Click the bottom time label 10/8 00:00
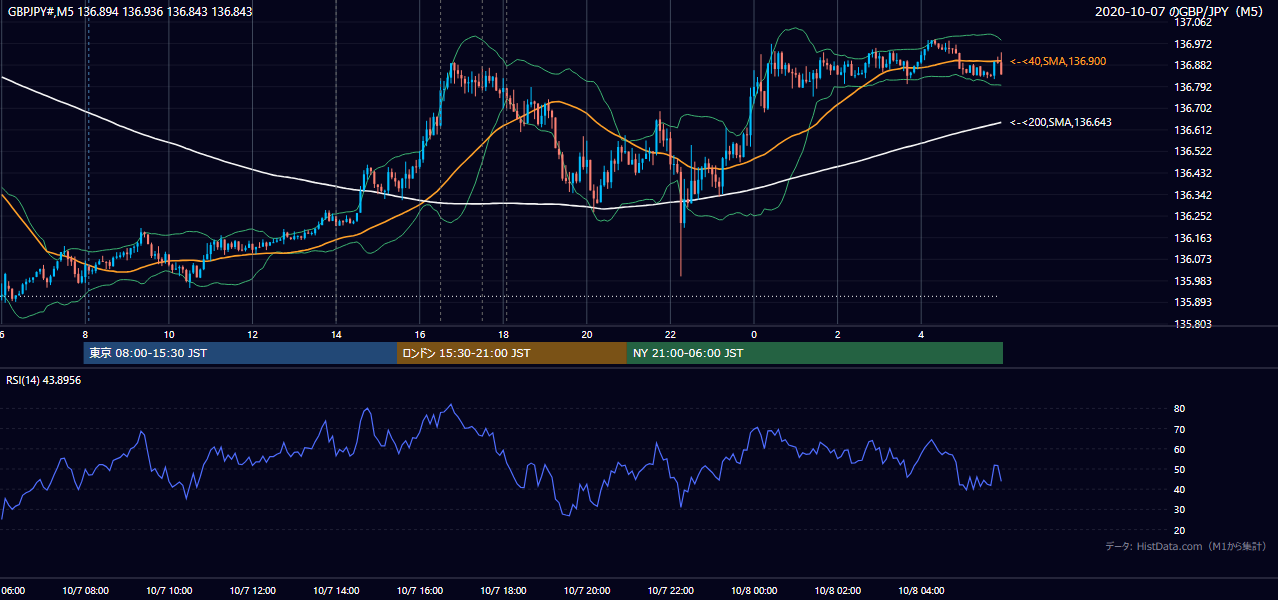1278x600 pixels. click(754, 591)
